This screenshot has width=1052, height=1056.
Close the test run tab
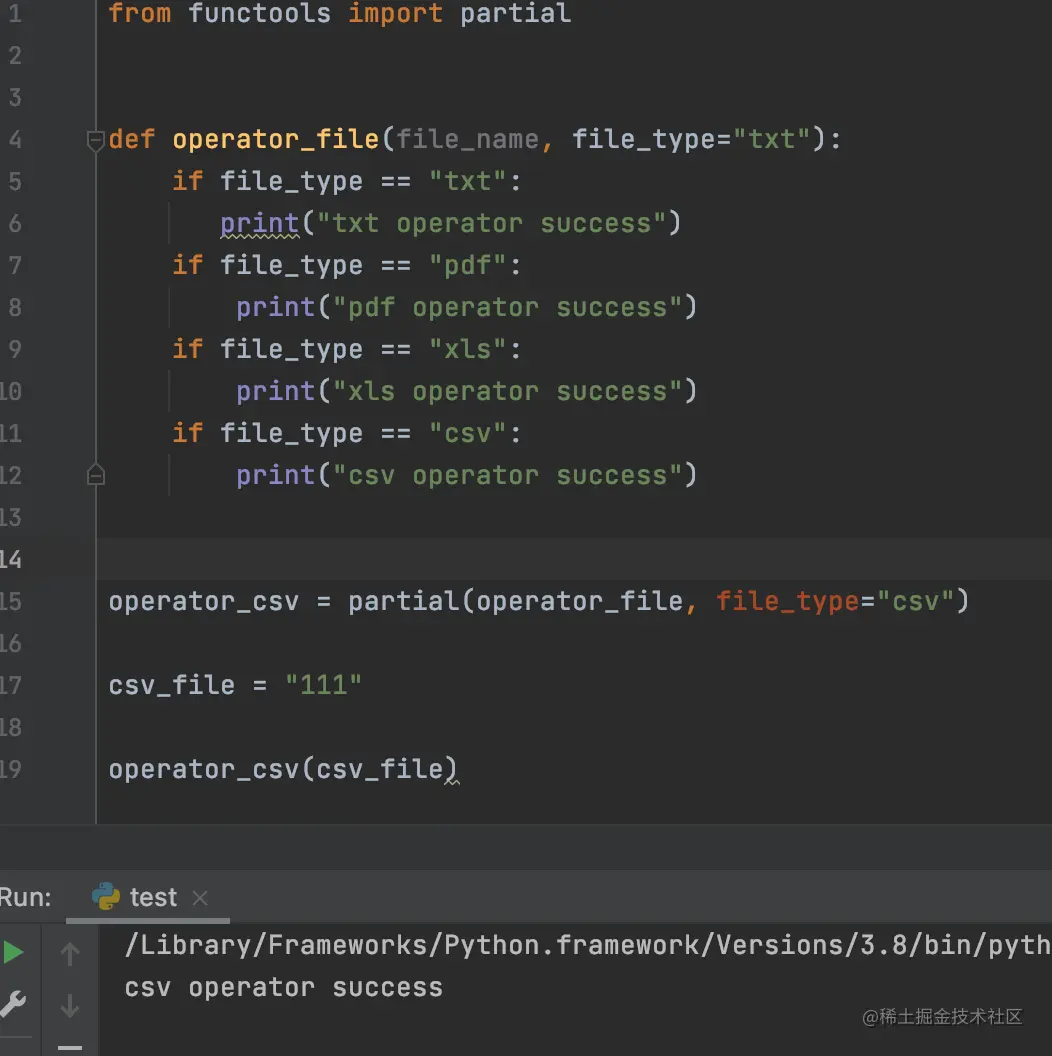[200, 898]
